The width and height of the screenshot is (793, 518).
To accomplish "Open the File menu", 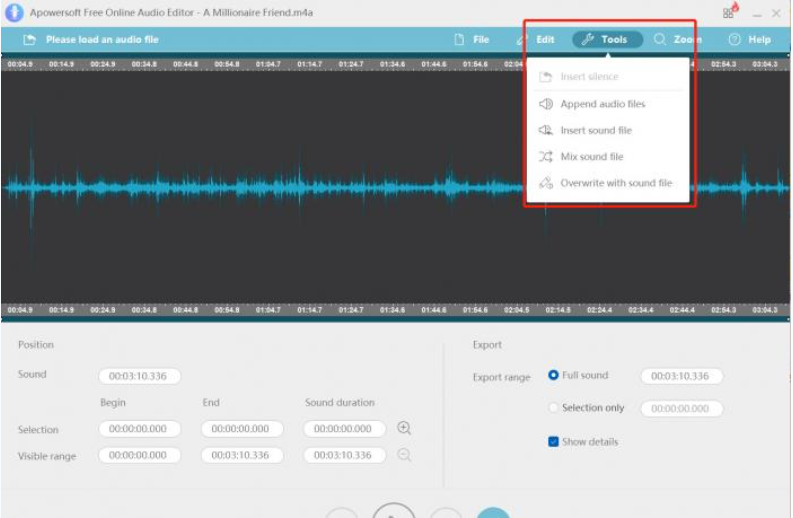I will tap(472, 39).
